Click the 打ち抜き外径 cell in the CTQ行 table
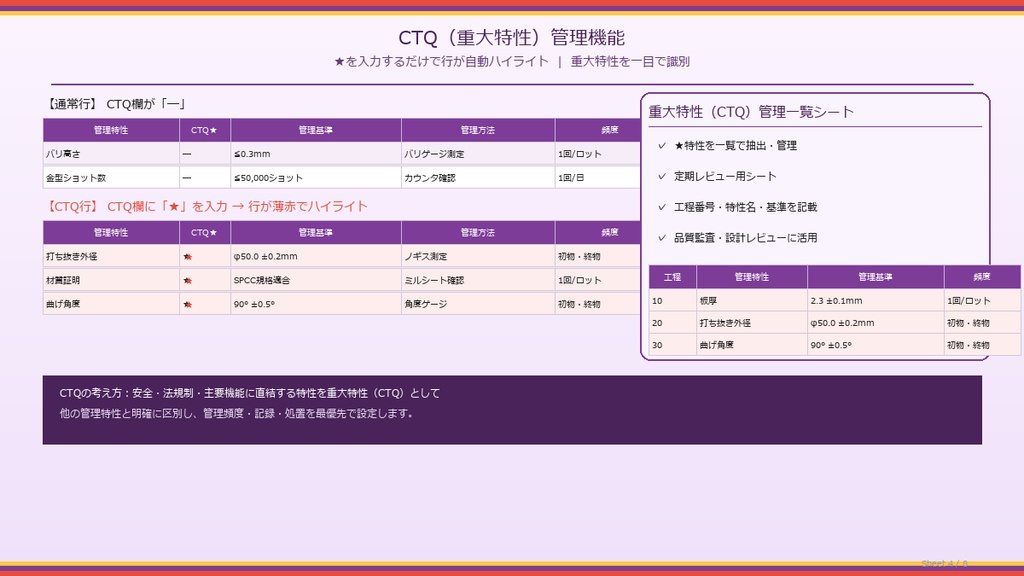The width and height of the screenshot is (1024, 576). click(x=111, y=257)
